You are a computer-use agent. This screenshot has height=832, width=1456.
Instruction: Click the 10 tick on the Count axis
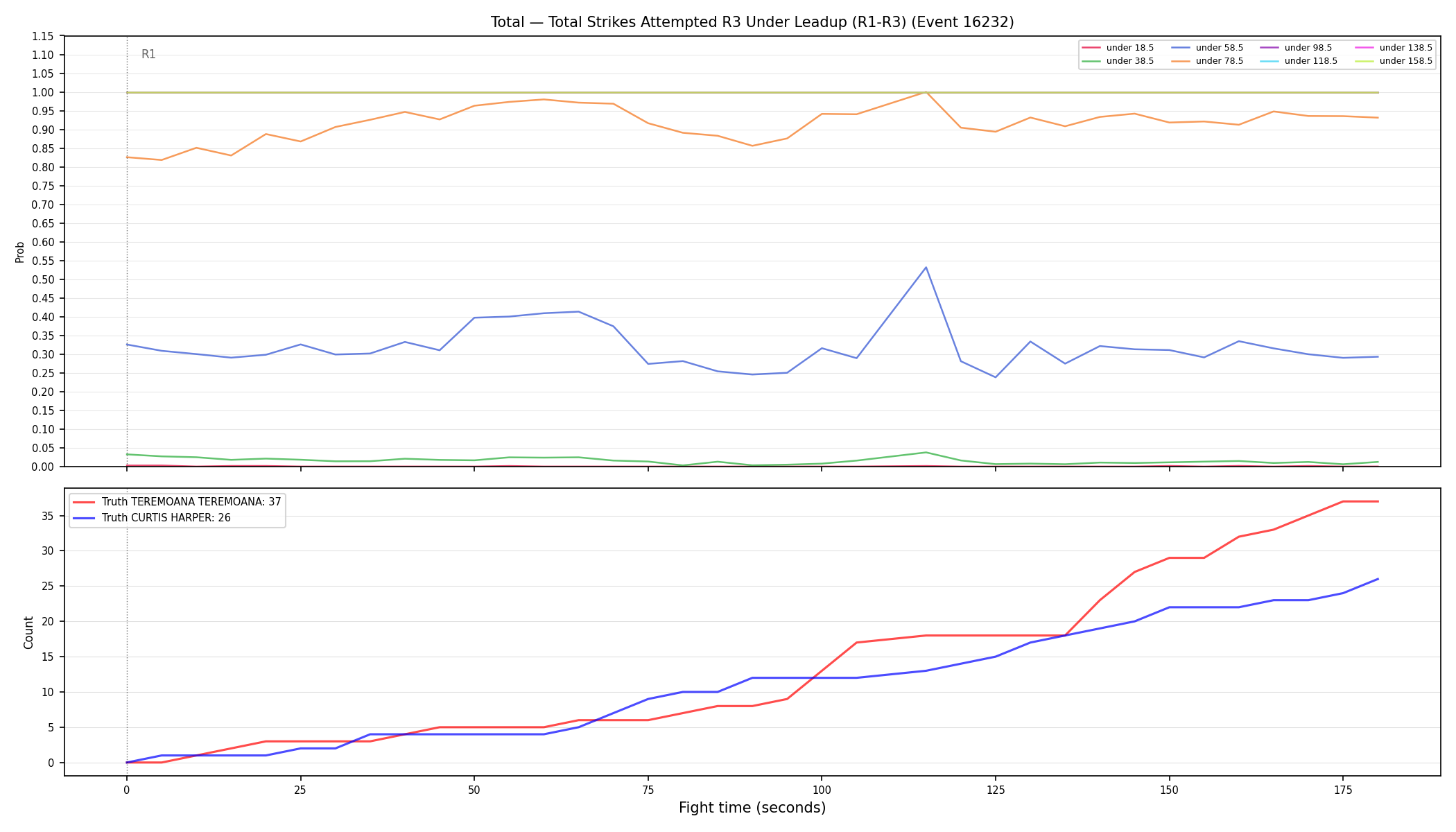[48, 693]
